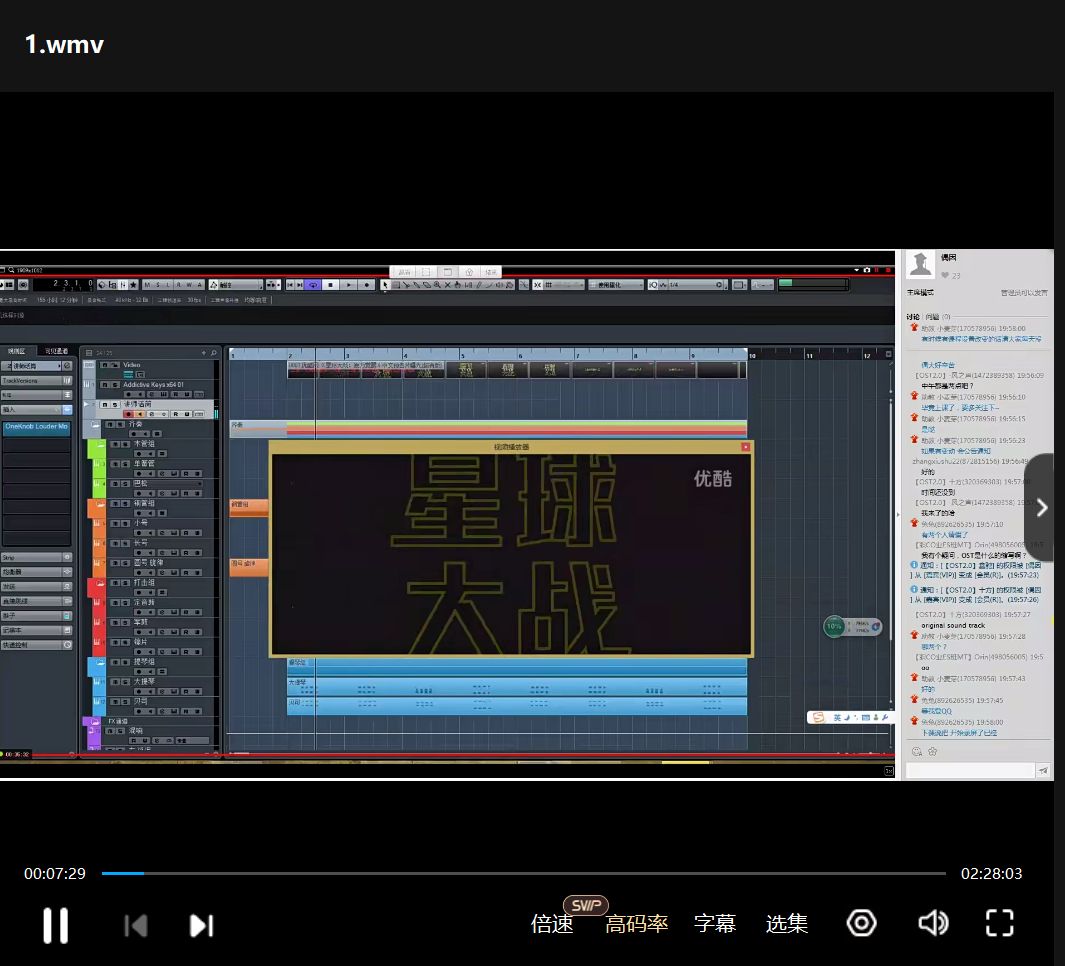The width and height of the screenshot is (1065, 966).
Task: Open the 高码率 quality option
Action: click(636, 923)
